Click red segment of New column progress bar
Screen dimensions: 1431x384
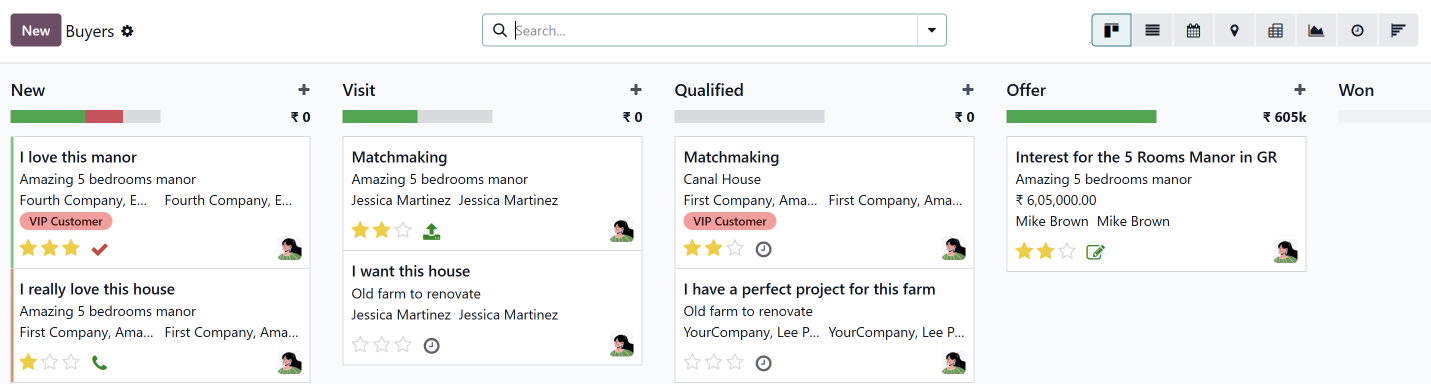104,116
